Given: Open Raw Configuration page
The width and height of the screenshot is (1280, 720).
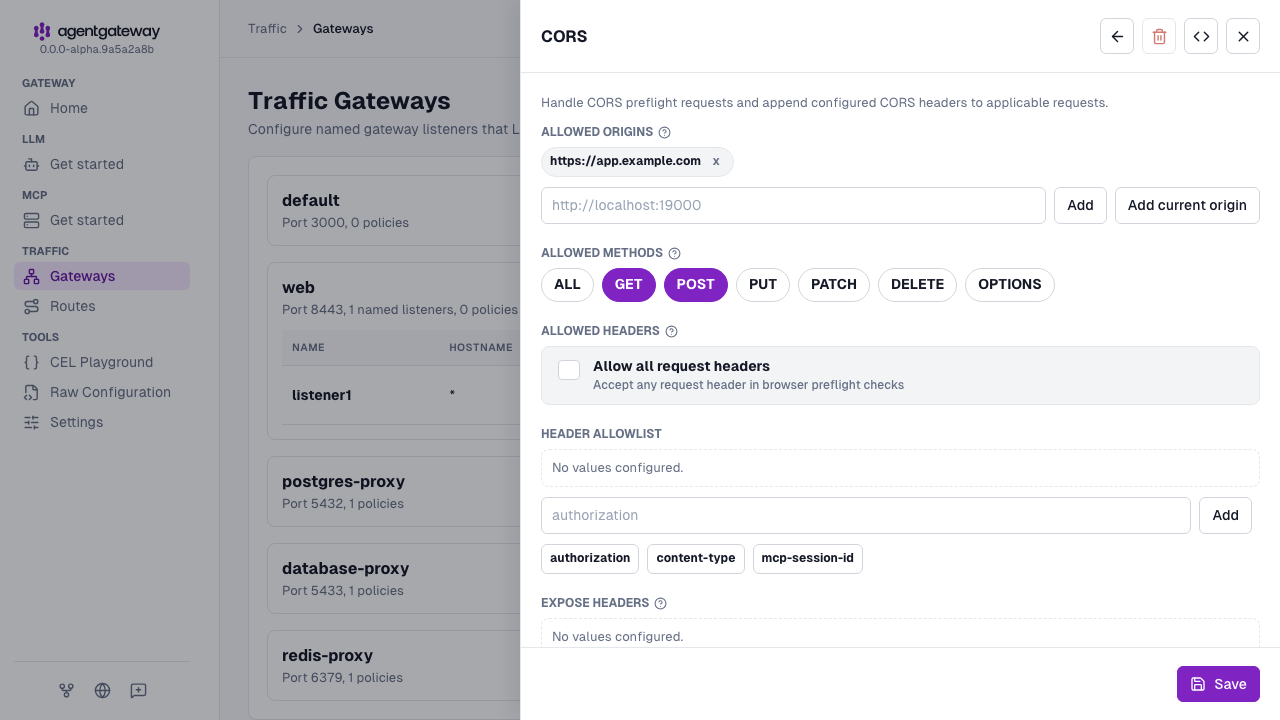Looking at the screenshot, I should (102, 392).
